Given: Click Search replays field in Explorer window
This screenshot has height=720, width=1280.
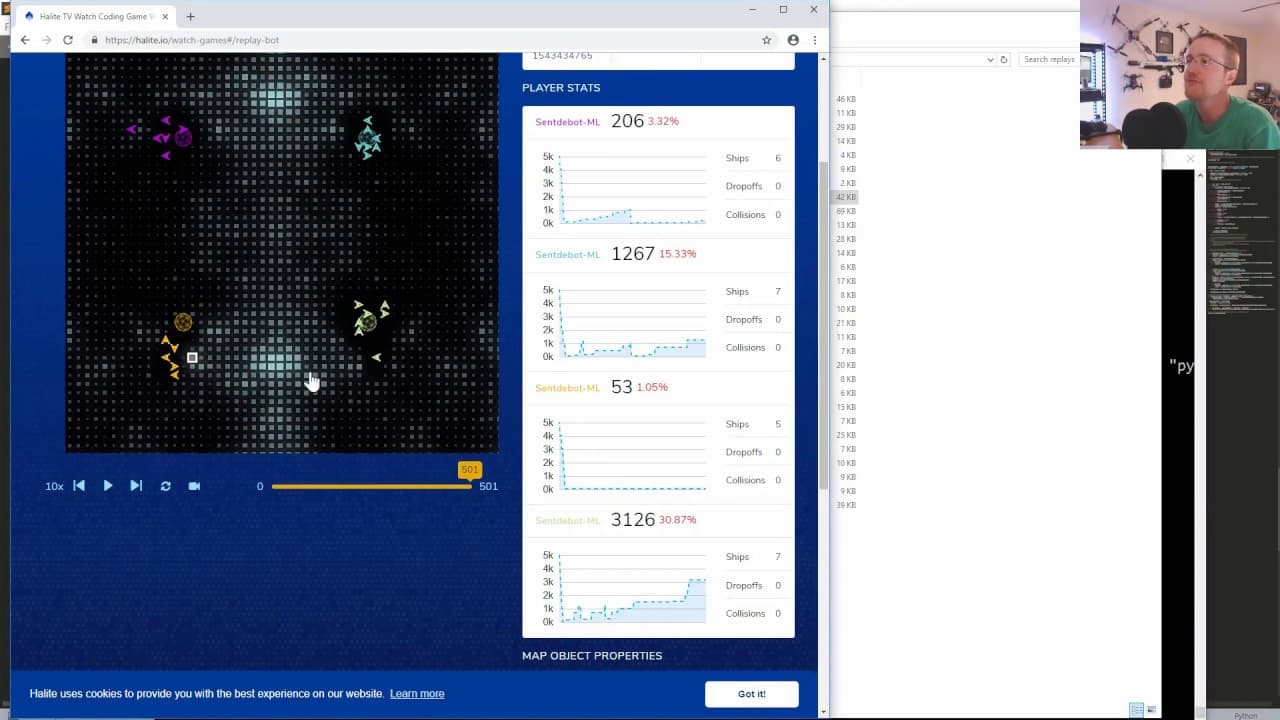Looking at the screenshot, I should [1047, 59].
